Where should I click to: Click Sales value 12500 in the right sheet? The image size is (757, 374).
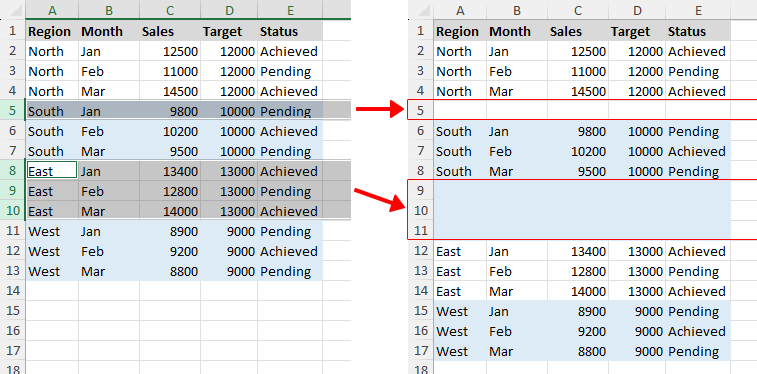coord(578,51)
